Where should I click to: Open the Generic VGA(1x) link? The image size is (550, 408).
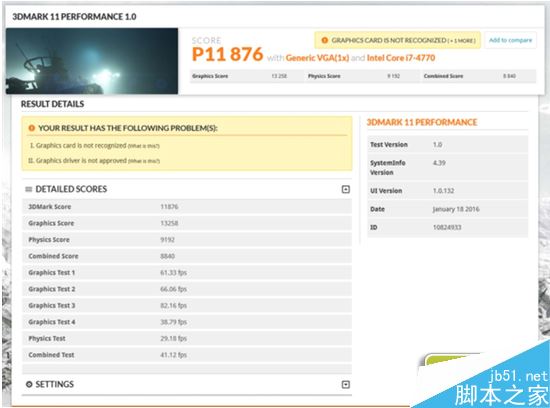[317, 58]
